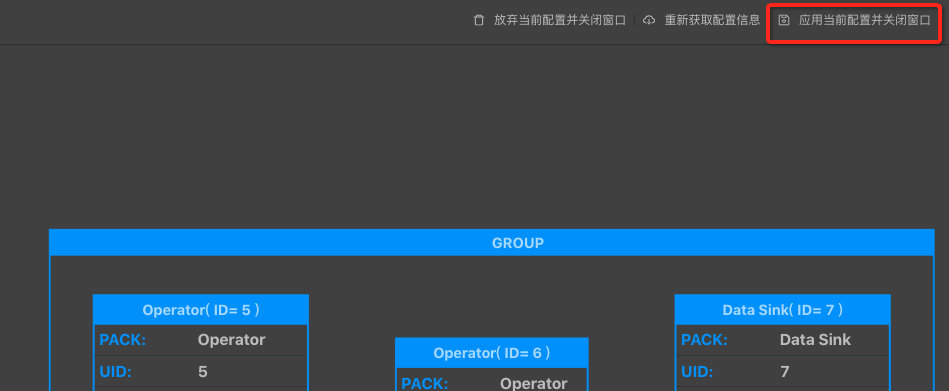The width and height of the screenshot is (949, 391).
Task: Click UID value 7 in Data Sink node
Action: [x=784, y=372]
